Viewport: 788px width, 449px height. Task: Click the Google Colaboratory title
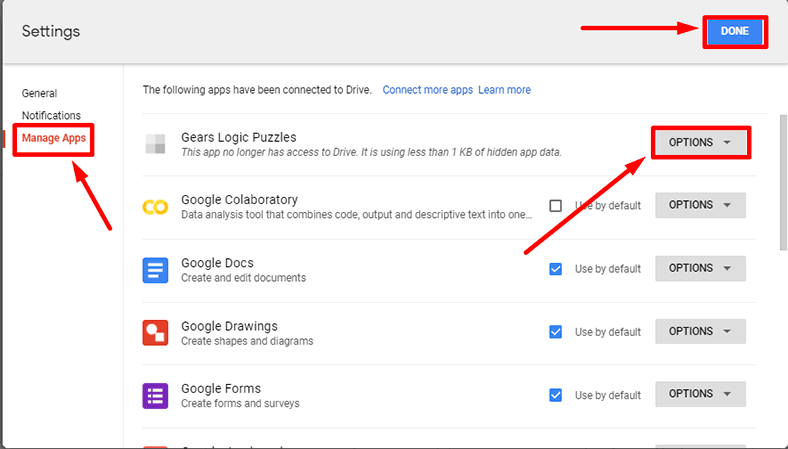pos(240,200)
